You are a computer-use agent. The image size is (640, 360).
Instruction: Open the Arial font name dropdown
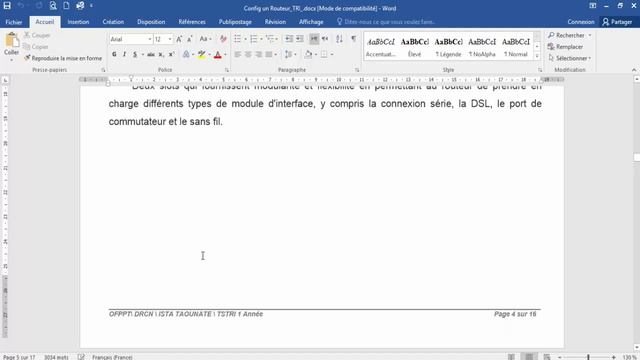click(x=150, y=39)
